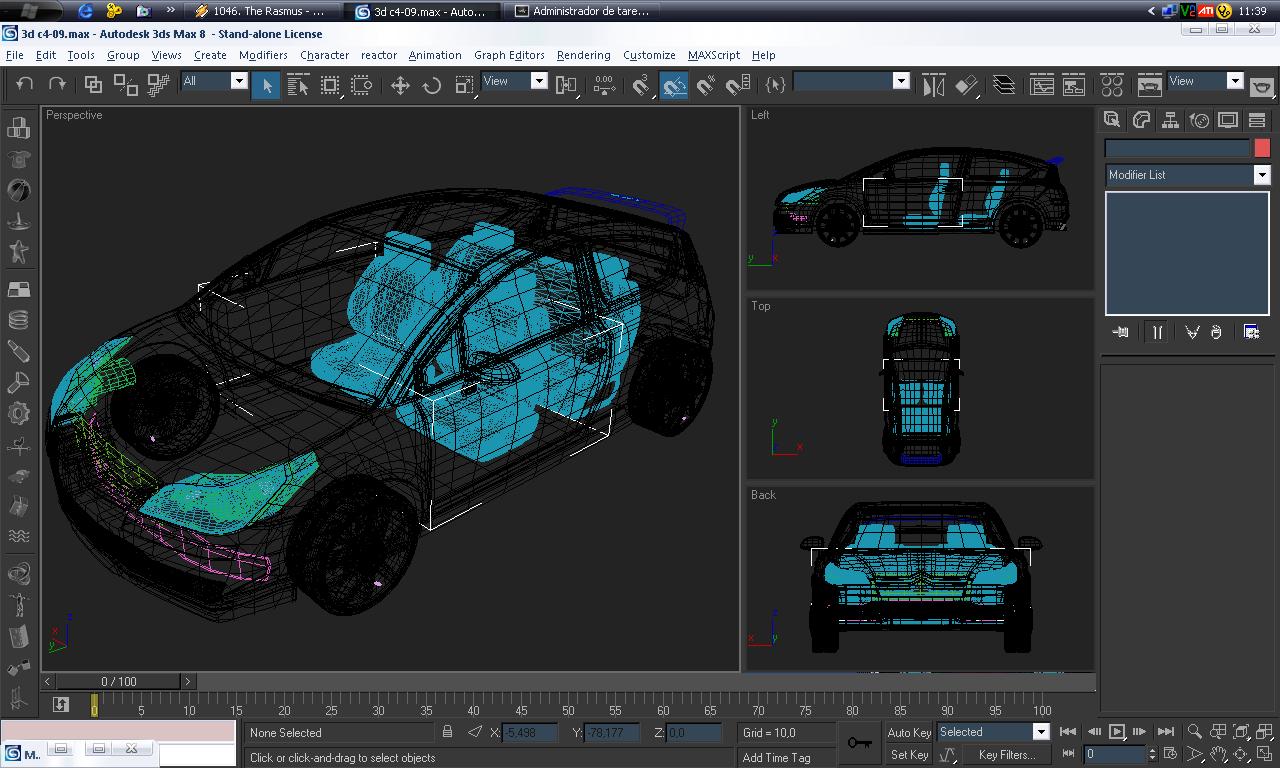Open the Graph Editors menu
Screen dimensions: 1280x768
[509, 55]
